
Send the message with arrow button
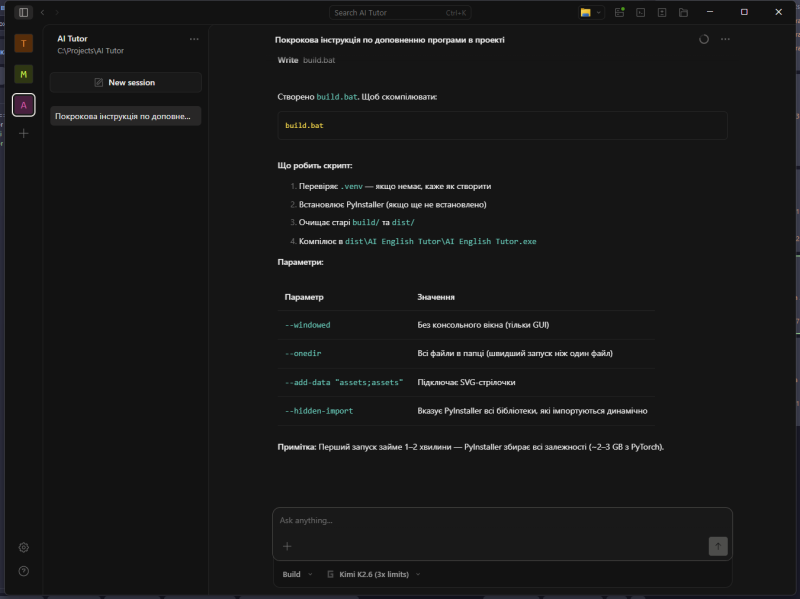click(718, 546)
